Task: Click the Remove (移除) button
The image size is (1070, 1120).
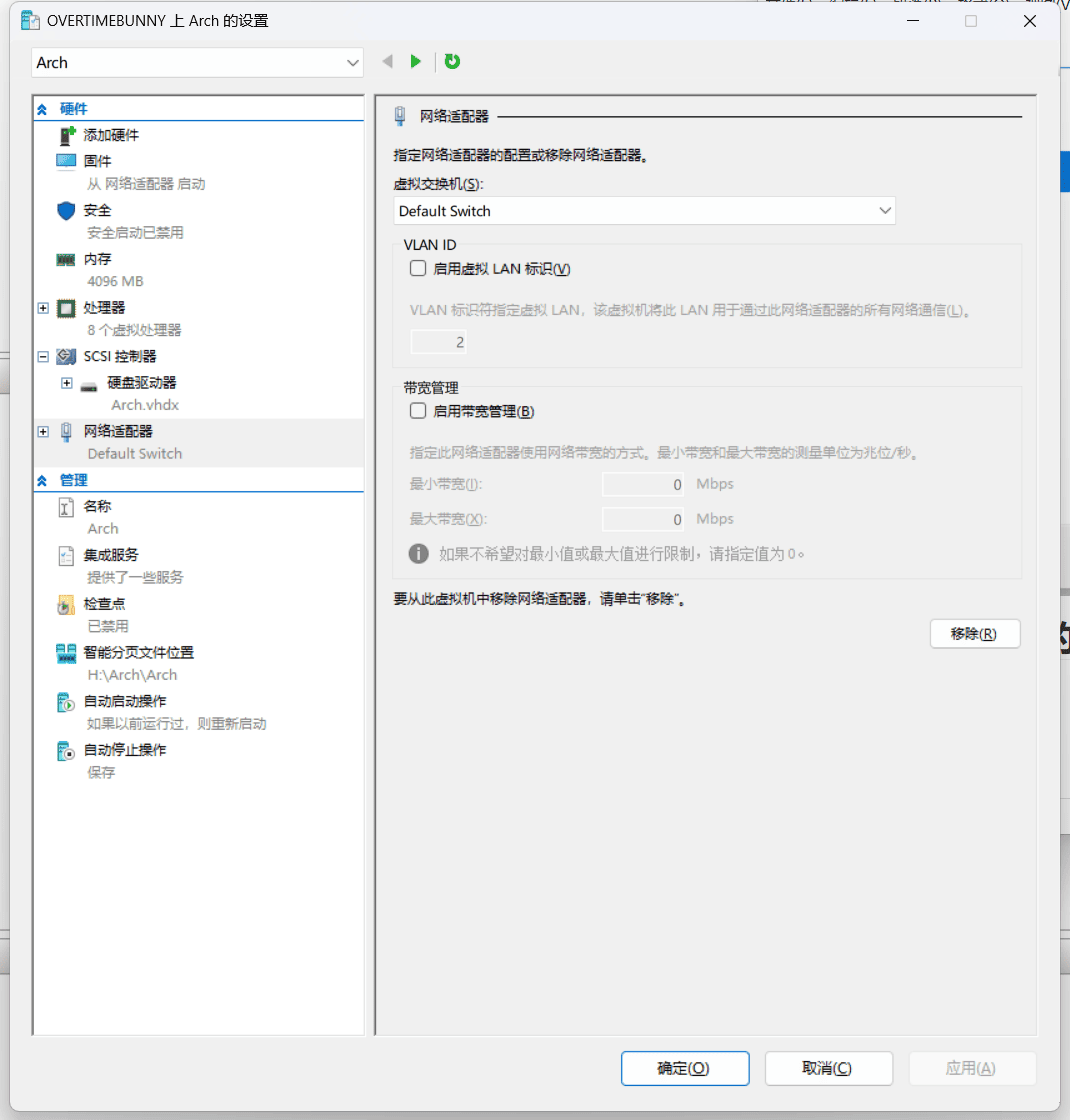Action: [974, 634]
